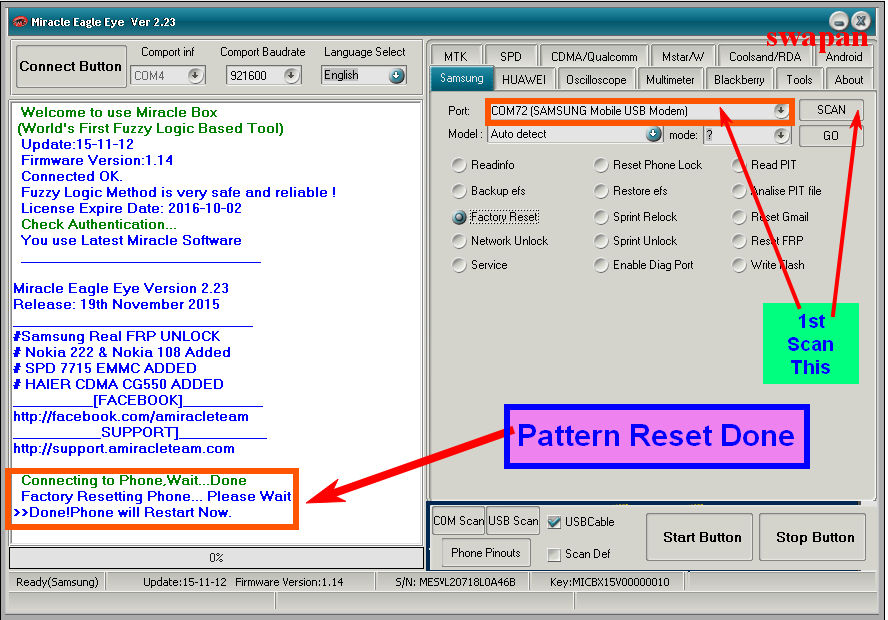Click the facebook.com/amiracleteam link text
This screenshot has width=888, height=620.
pyautogui.click(x=131, y=416)
